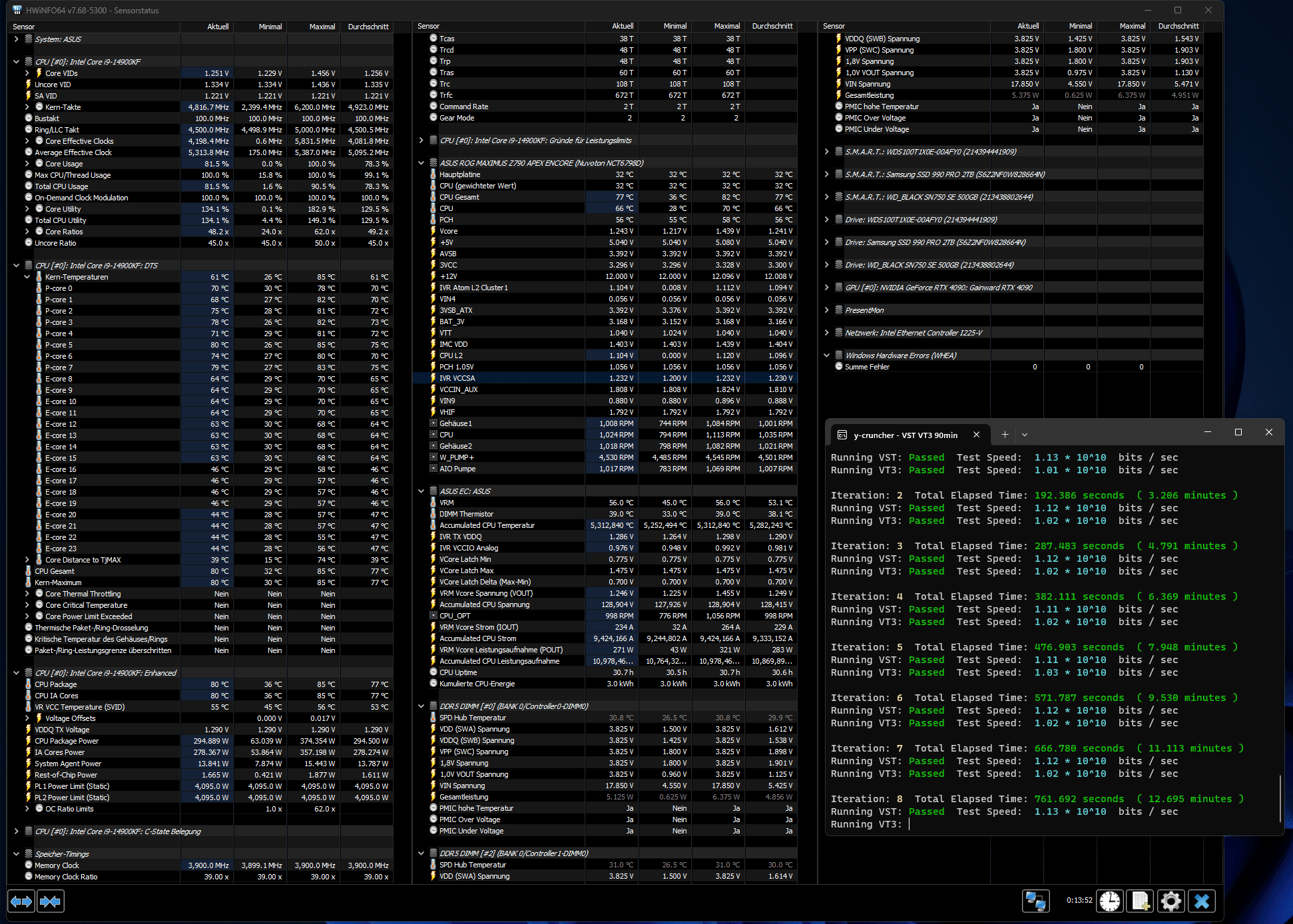Expand Core Thermal Throttling row
This screenshot has width=1293, height=924.
(x=27, y=594)
